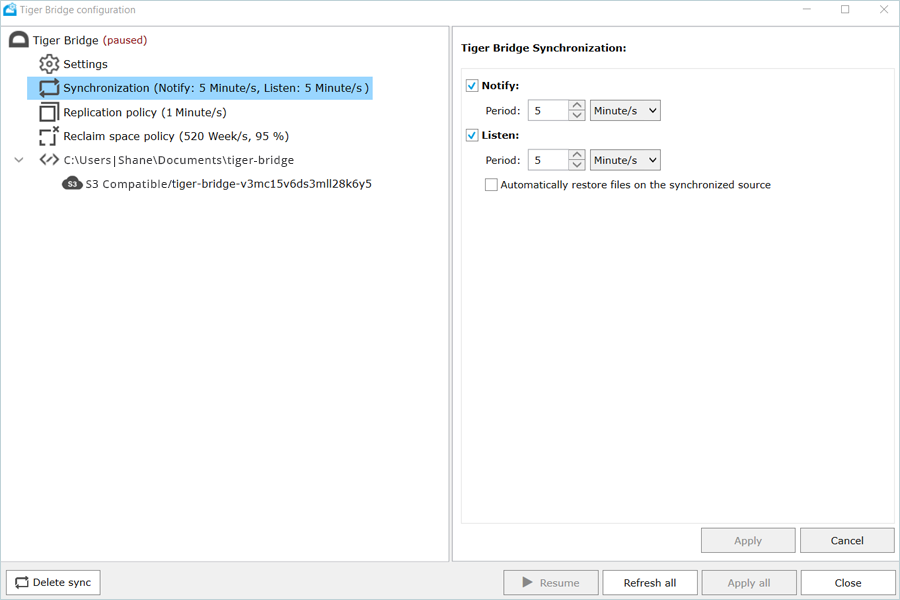
Task: Click the Reclaim space policy icon
Action: [49, 136]
